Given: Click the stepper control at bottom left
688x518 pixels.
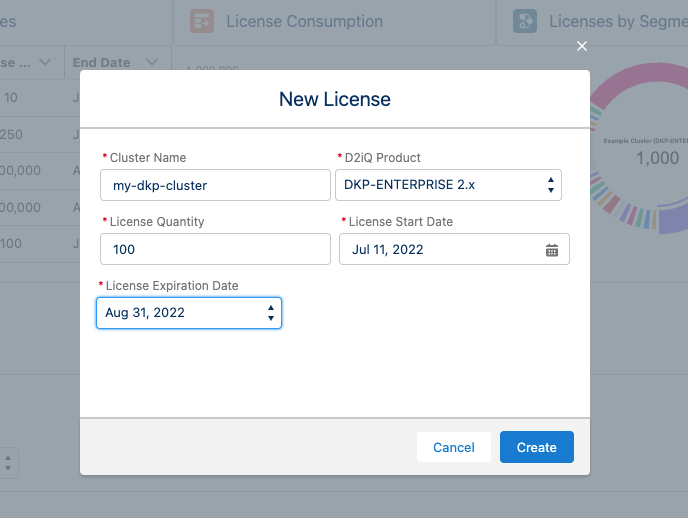Looking at the screenshot, I should point(8,463).
